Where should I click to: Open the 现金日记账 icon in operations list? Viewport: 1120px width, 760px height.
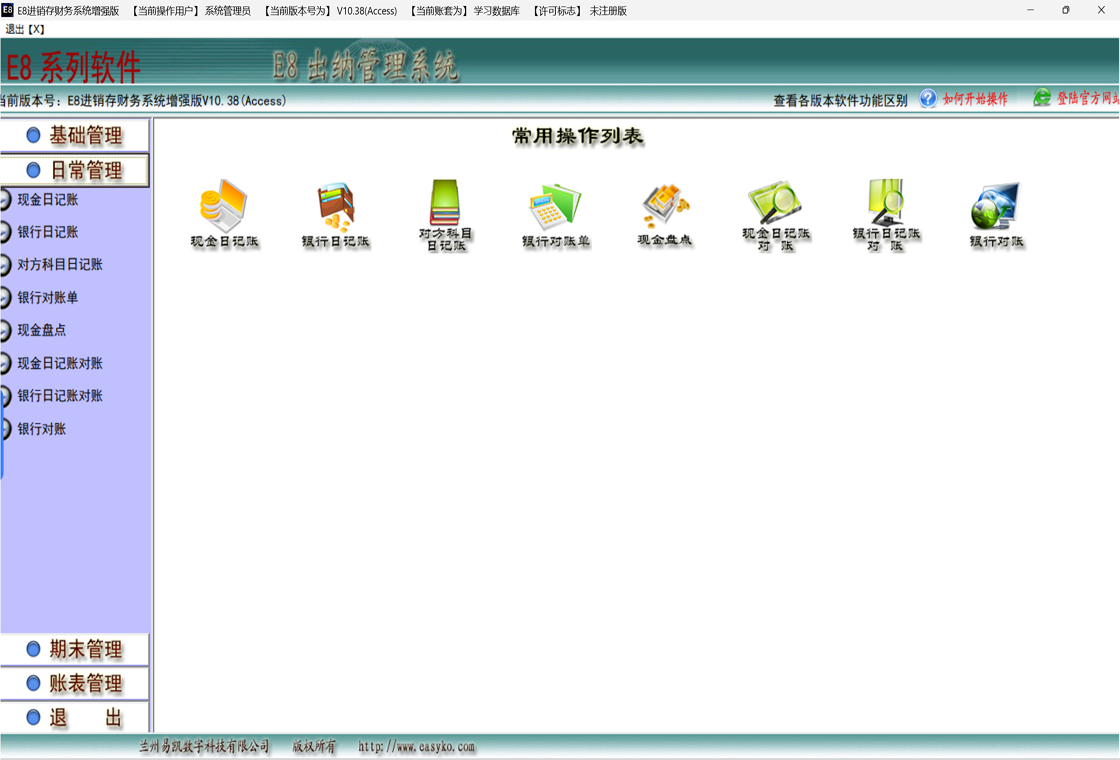pyautogui.click(x=224, y=206)
